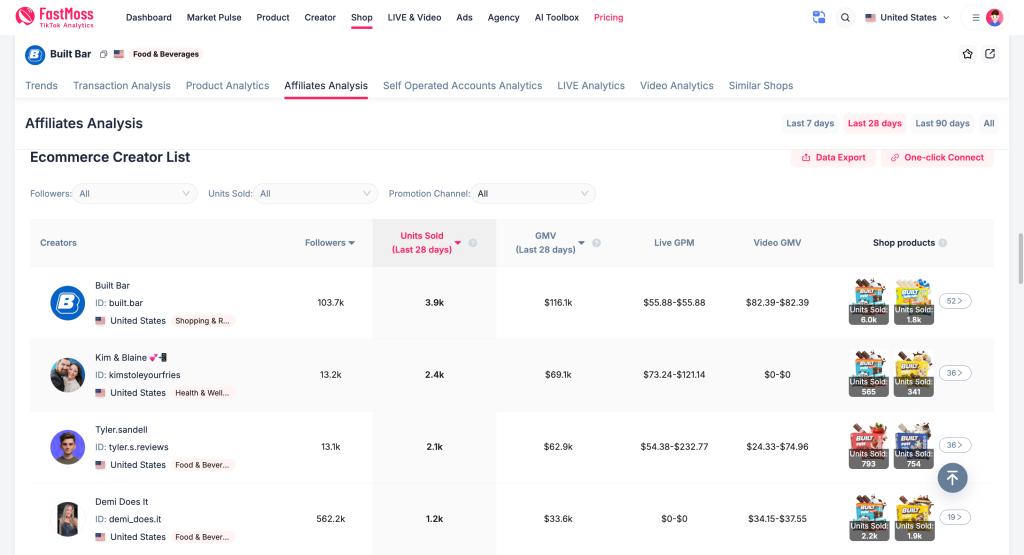Switch to Video Analytics tab

point(677,86)
